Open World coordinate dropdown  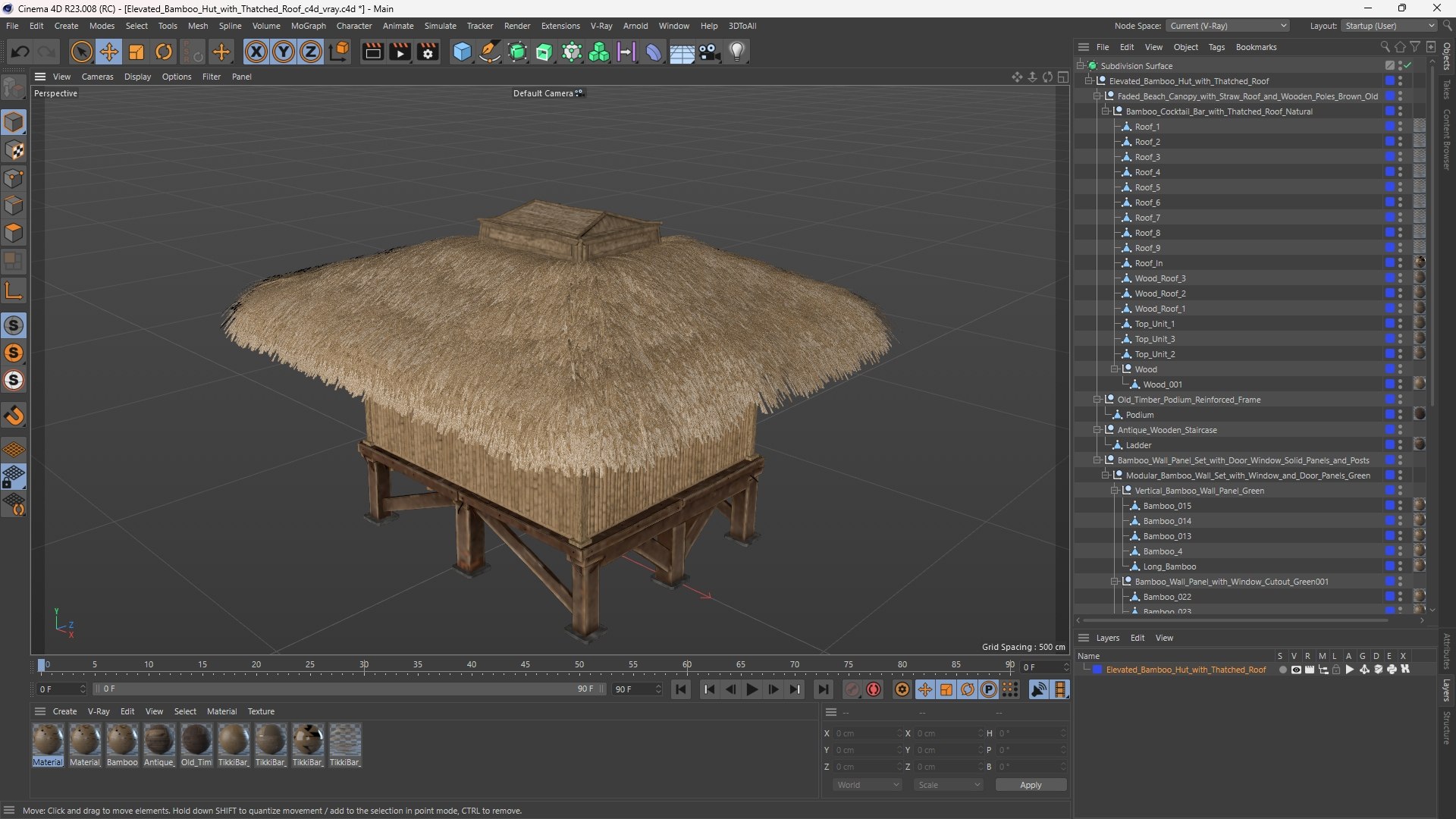tap(867, 785)
